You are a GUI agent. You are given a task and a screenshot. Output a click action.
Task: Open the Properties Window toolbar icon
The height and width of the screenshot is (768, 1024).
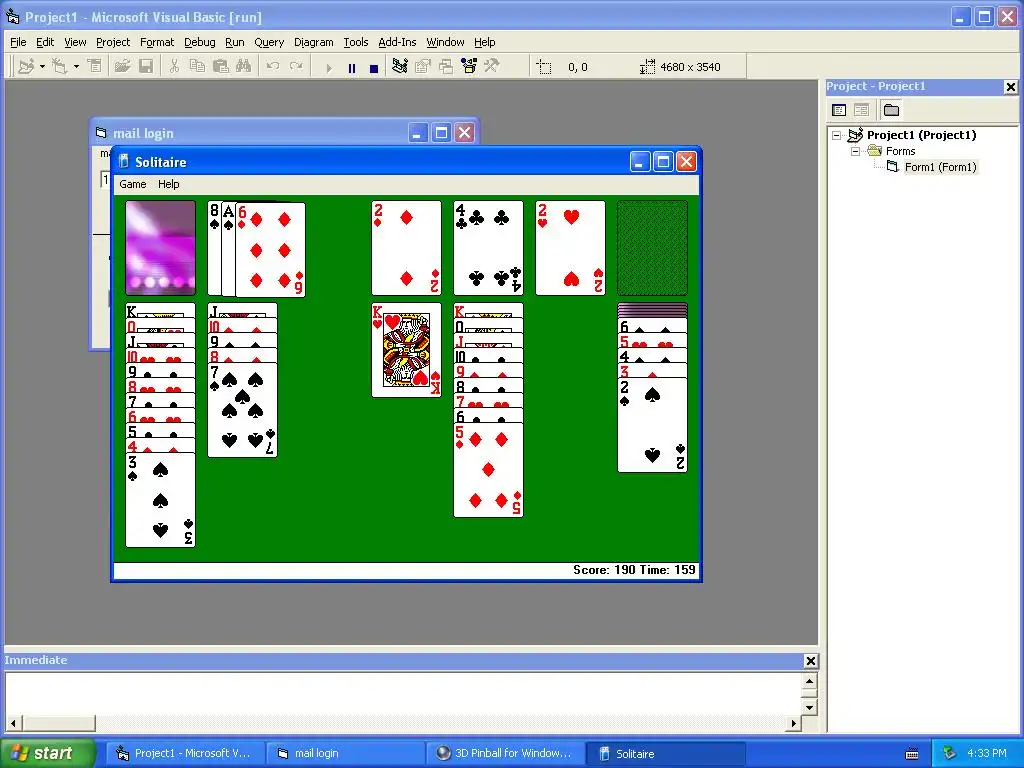423,66
